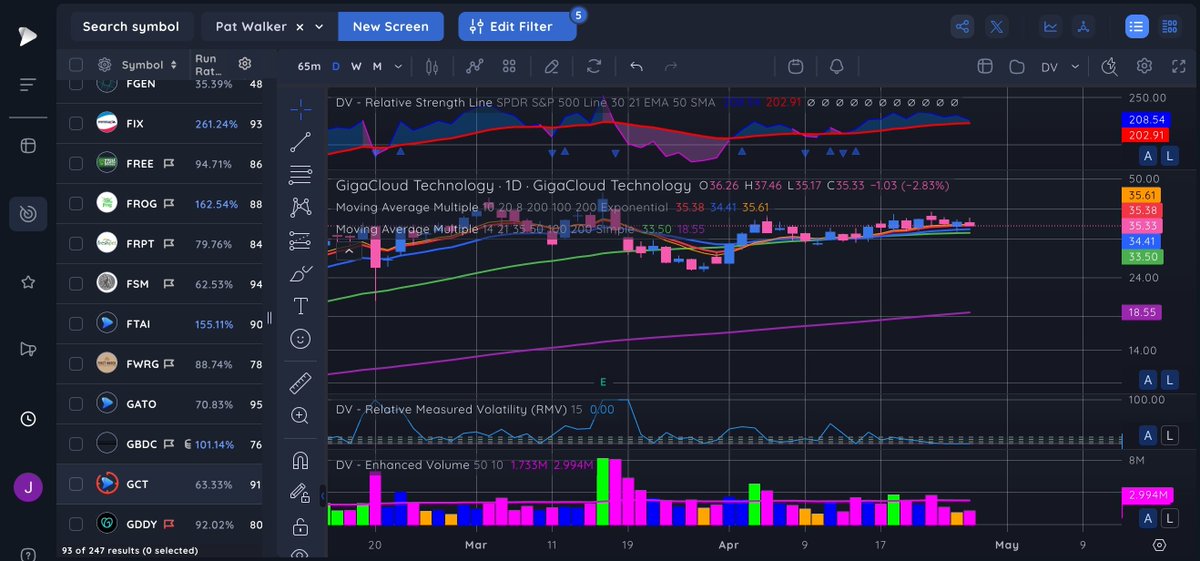Toggle the magnet snap mode
Viewport: 1200px width, 561px height.
(x=300, y=460)
